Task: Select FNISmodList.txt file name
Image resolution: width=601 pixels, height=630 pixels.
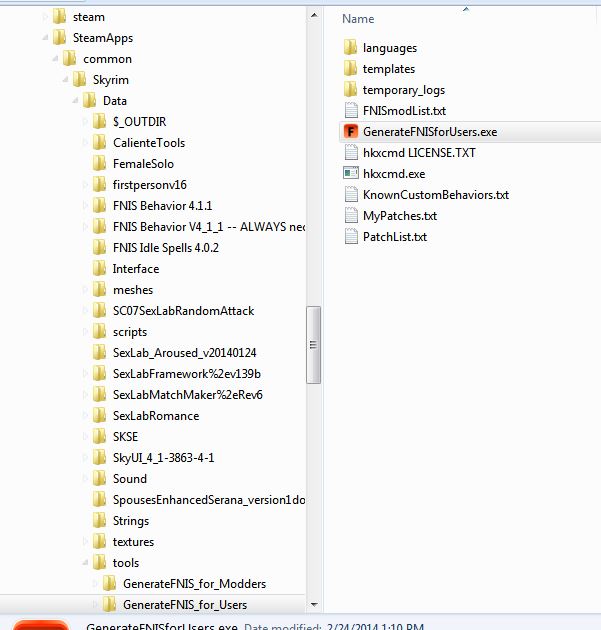Action: click(404, 110)
